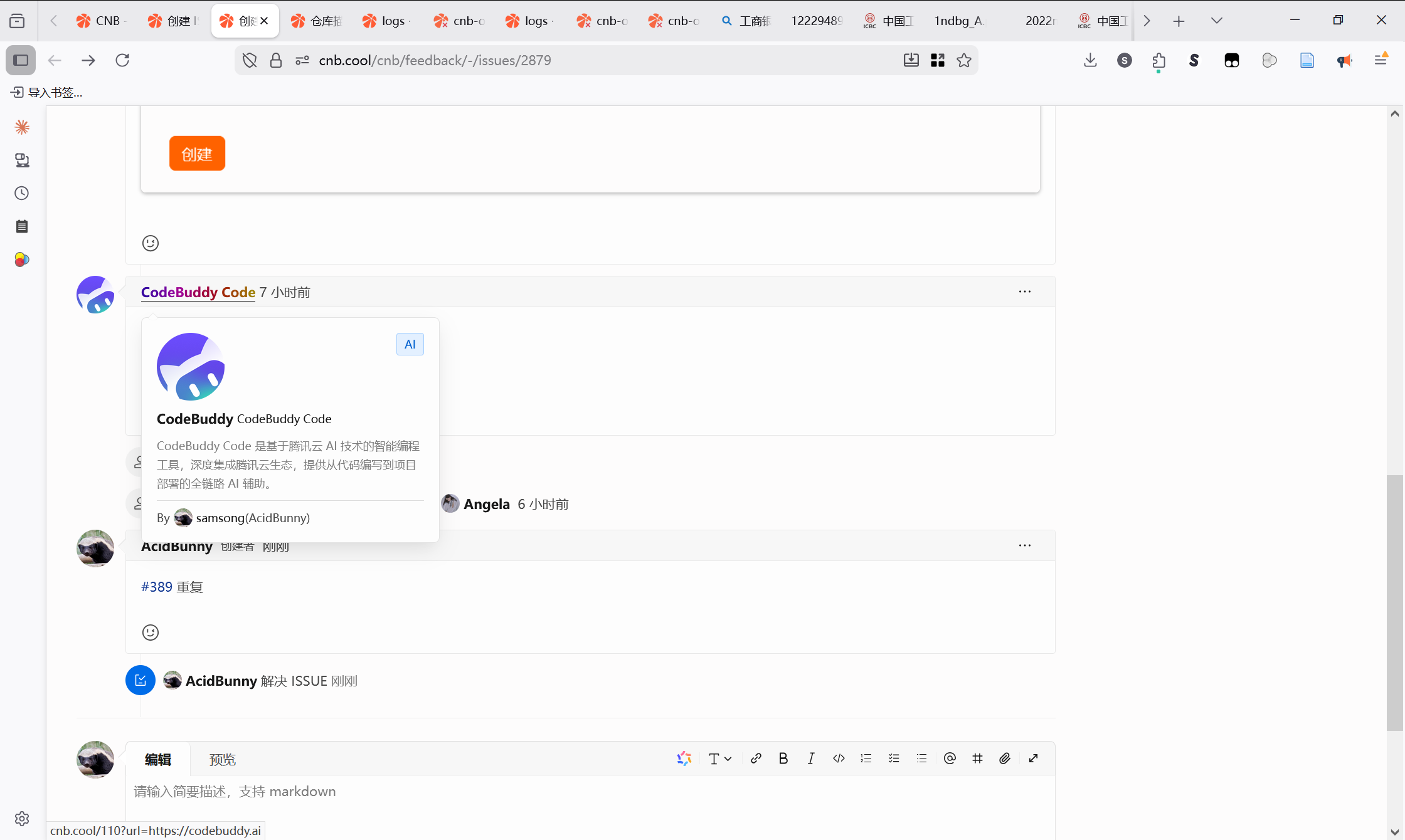Expand the editor to fullscreen
Screen dimensions: 1405x840
pos(1033,759)
